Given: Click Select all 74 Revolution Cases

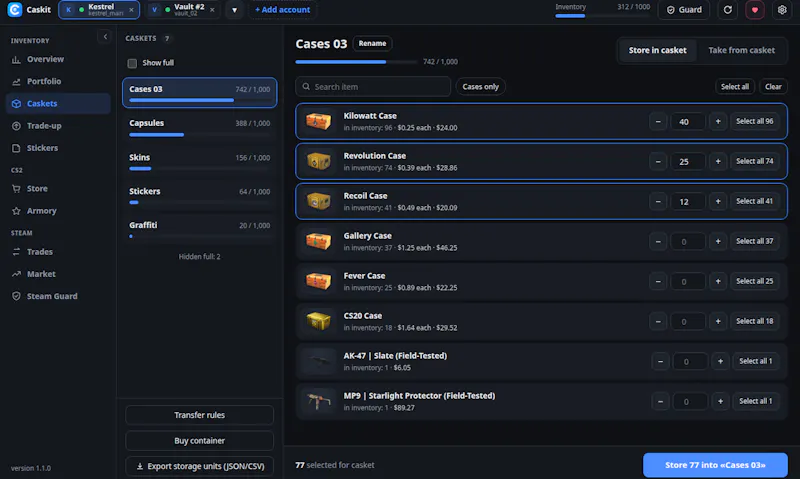Looking at the screenshot, I should point(754,161).
